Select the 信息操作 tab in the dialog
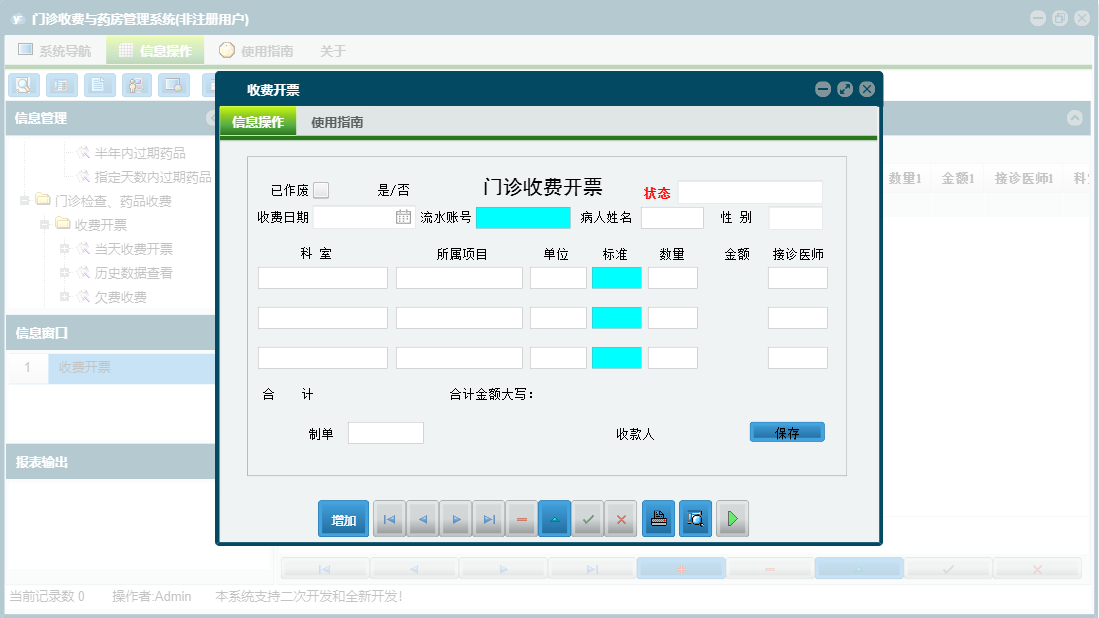 click(x=258, y=123)
